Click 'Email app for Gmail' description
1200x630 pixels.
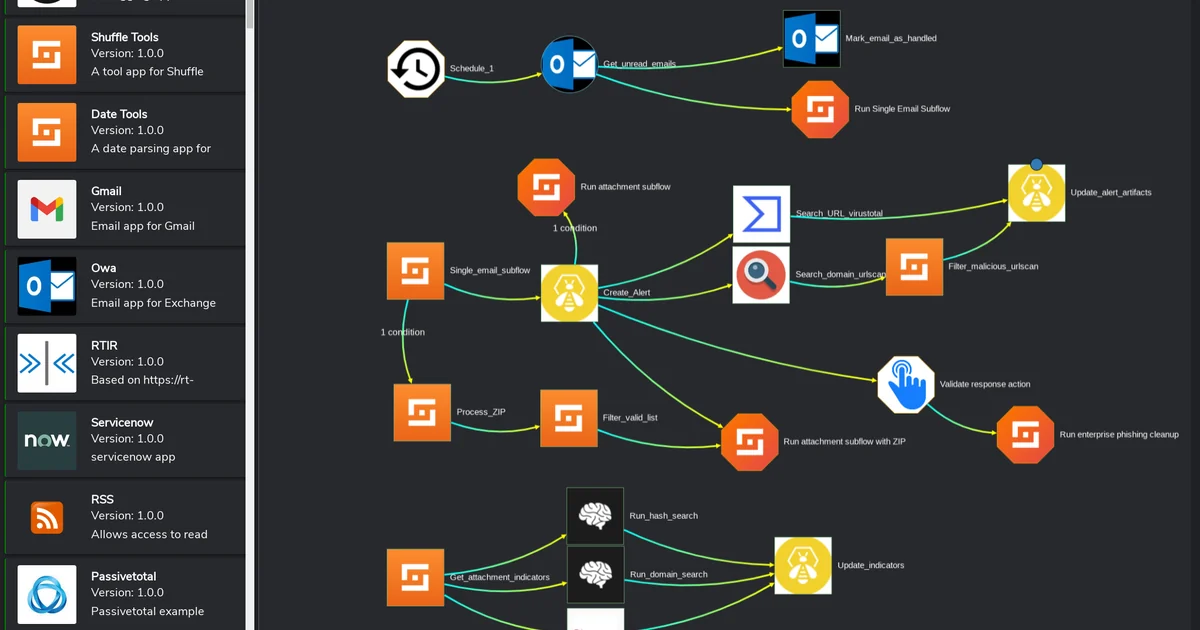[143, 226]
